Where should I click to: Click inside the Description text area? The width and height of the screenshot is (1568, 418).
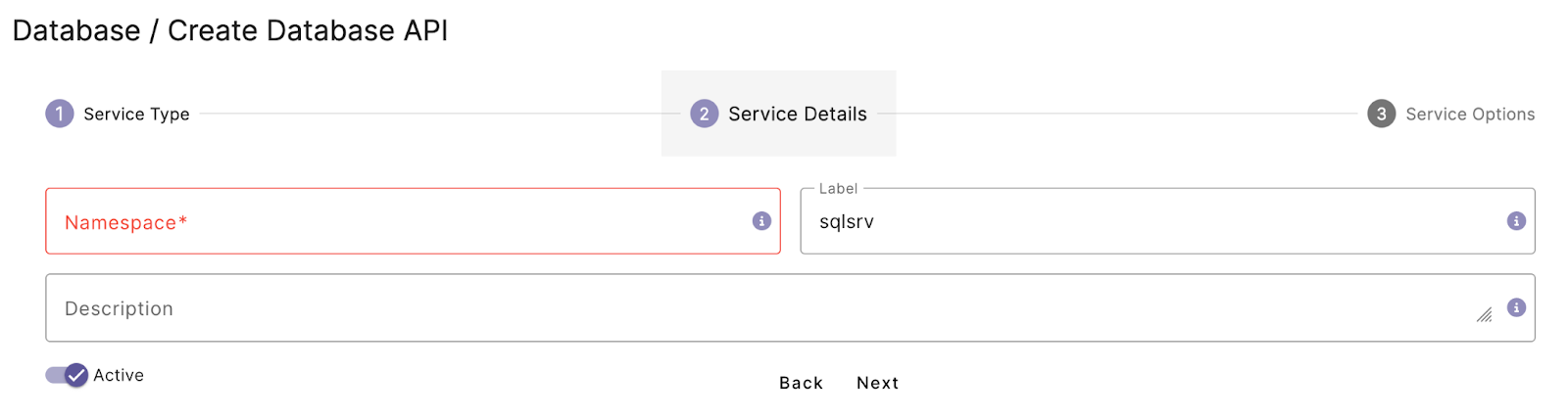[x=790, y=308]
